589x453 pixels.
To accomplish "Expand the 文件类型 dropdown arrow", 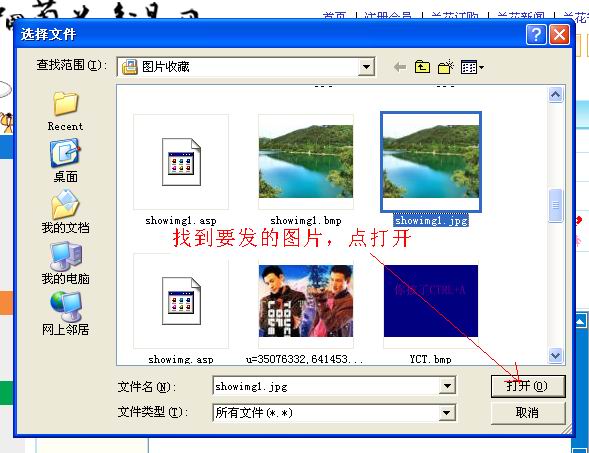I will pos(447,413).
